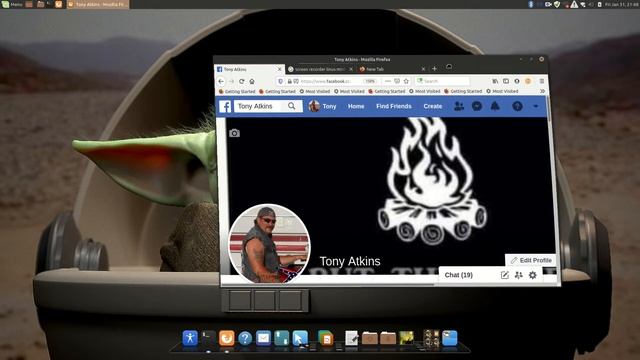
Task: Expand the Facebook account dropdown arrow
Action: click(536, 106)
